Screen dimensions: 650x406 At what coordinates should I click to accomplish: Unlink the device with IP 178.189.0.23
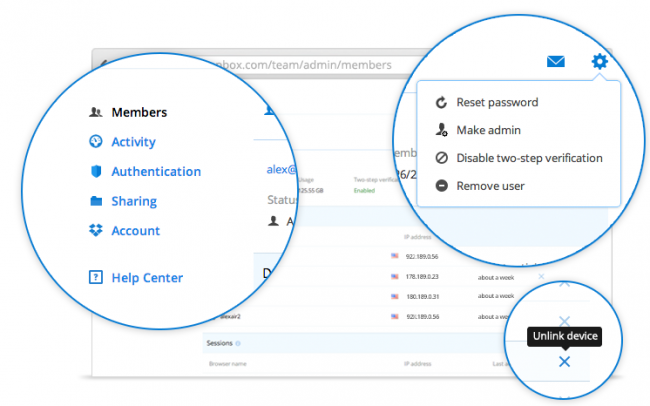[541, 276]
